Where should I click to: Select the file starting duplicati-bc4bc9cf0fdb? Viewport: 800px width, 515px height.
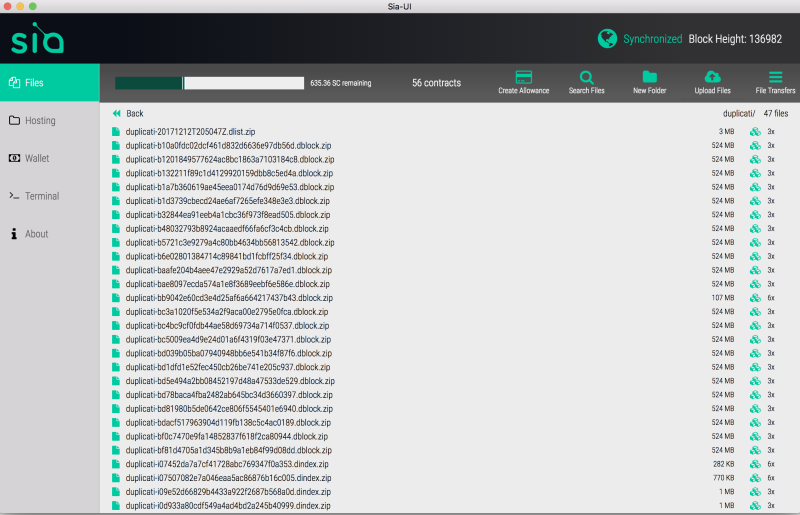coord(227,325)
